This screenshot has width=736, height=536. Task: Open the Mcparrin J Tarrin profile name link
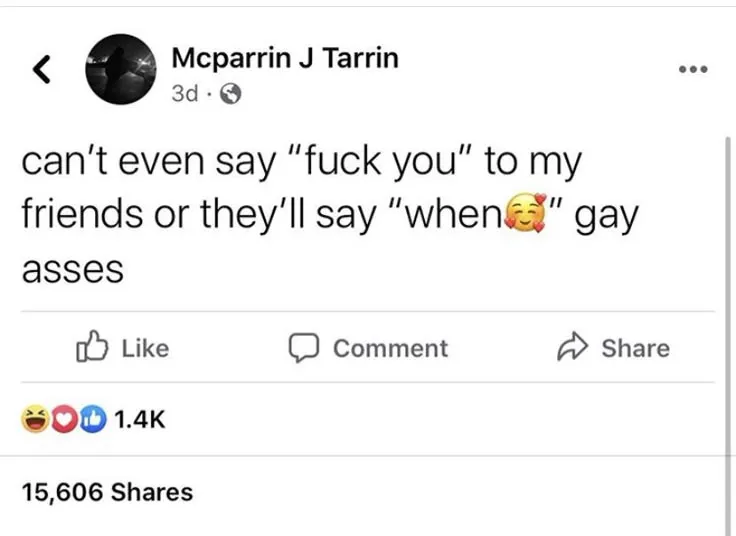[285, 58]
